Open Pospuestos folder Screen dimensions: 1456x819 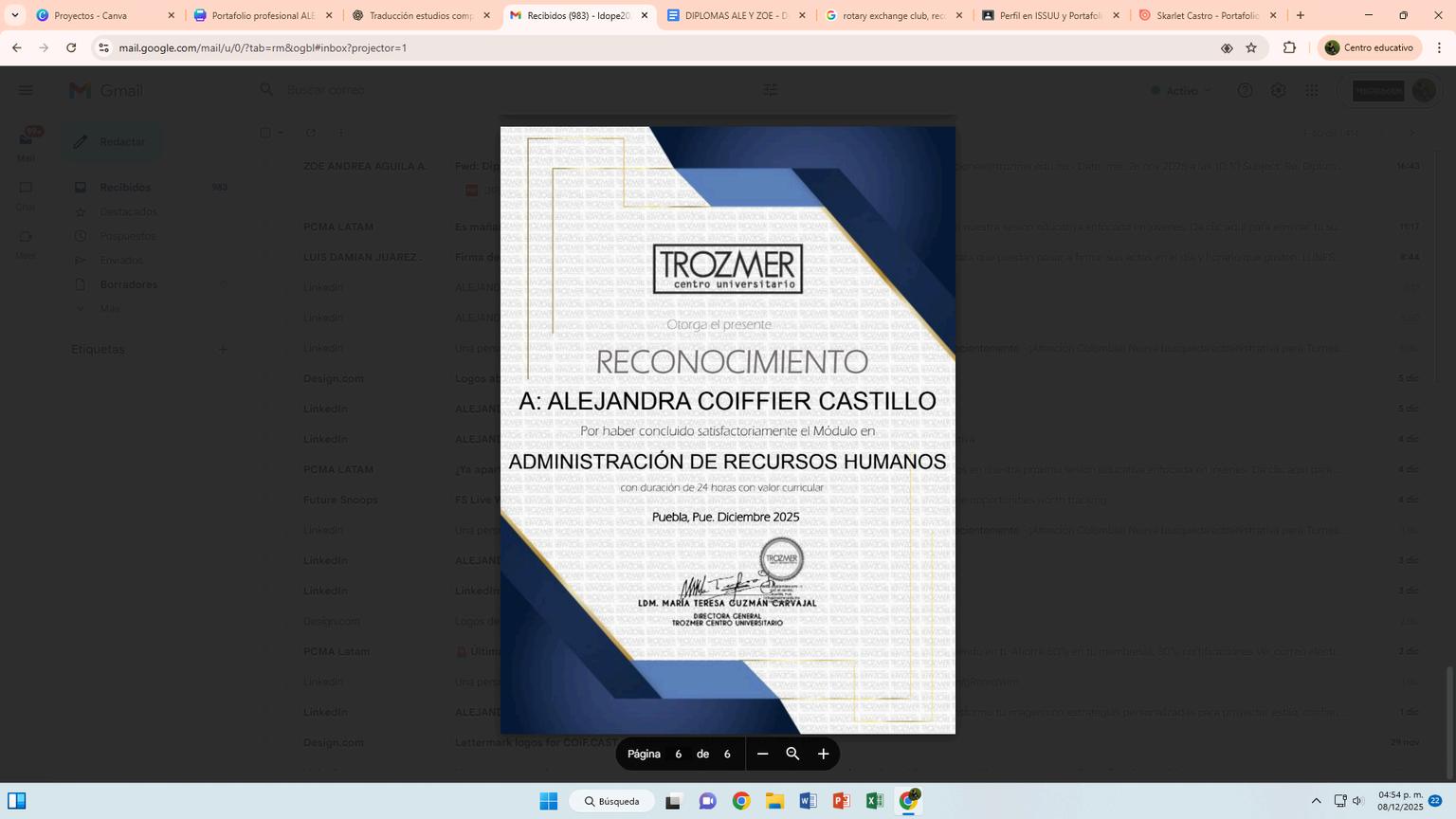[151, 236]
